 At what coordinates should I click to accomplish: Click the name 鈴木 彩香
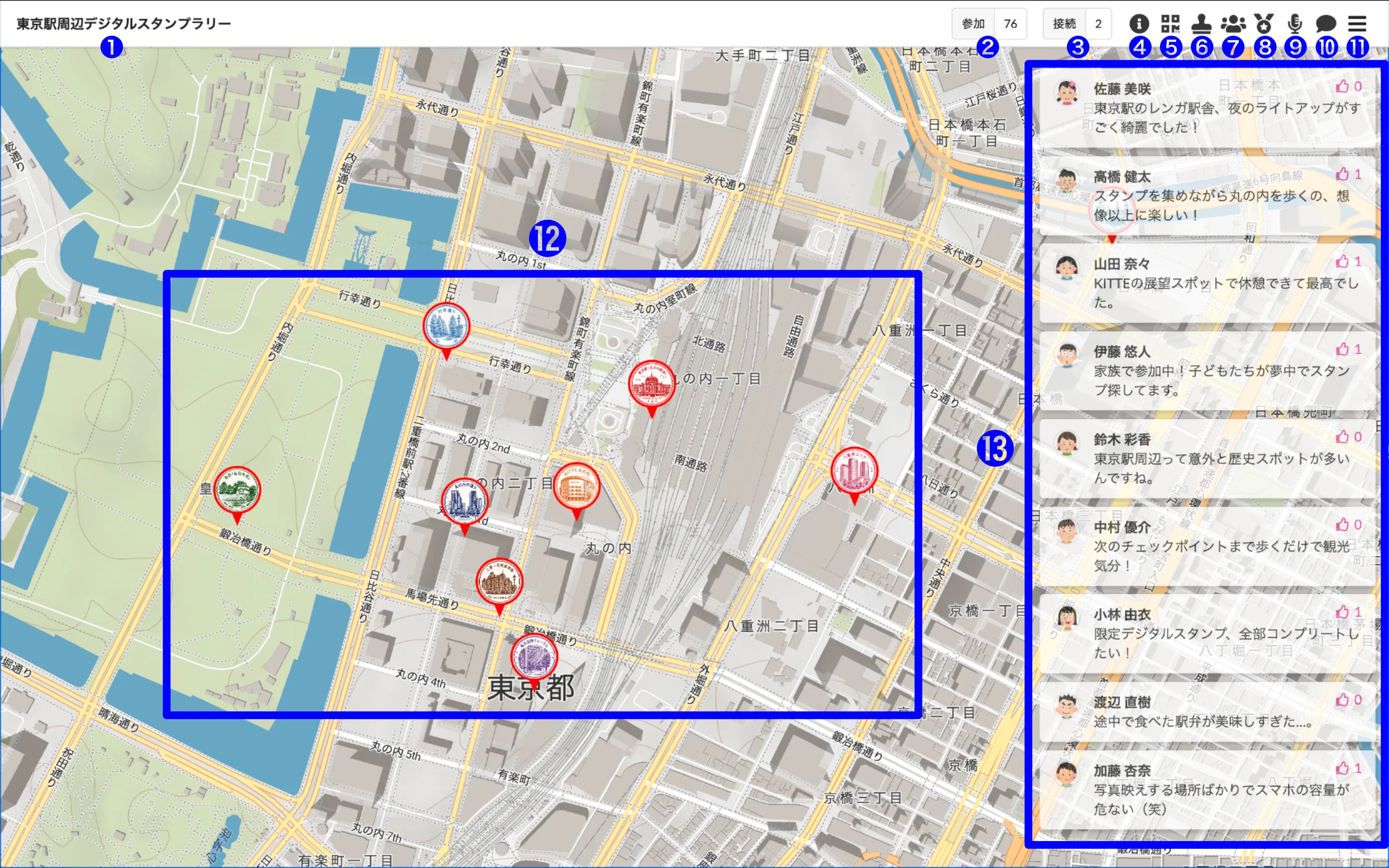tap(1122, 439)
